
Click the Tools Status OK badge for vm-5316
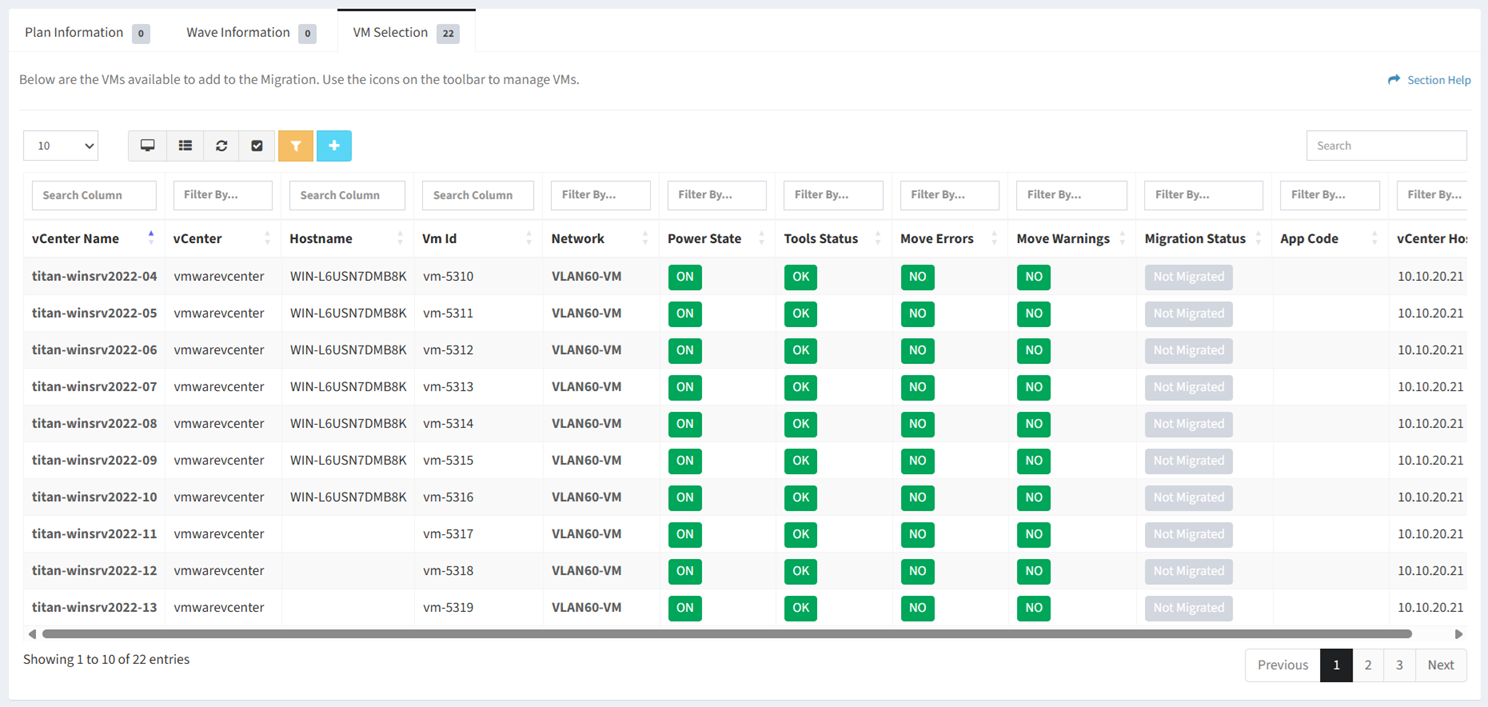pyautogui.click(x=801, y=497)
